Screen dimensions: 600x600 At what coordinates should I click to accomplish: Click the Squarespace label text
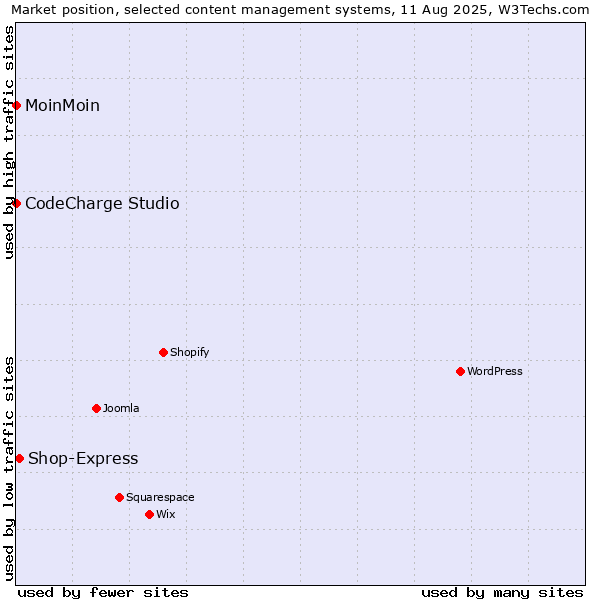[x=160, y=497]
